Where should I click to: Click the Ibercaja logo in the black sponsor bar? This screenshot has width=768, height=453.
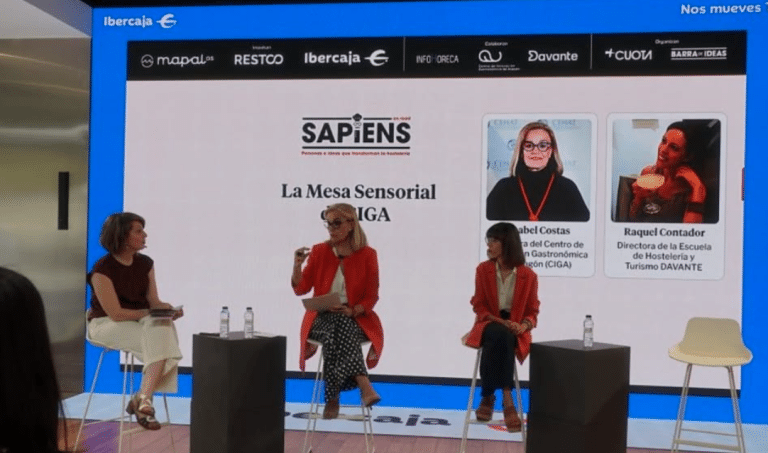pyautogui.click(x=346, y=58)
